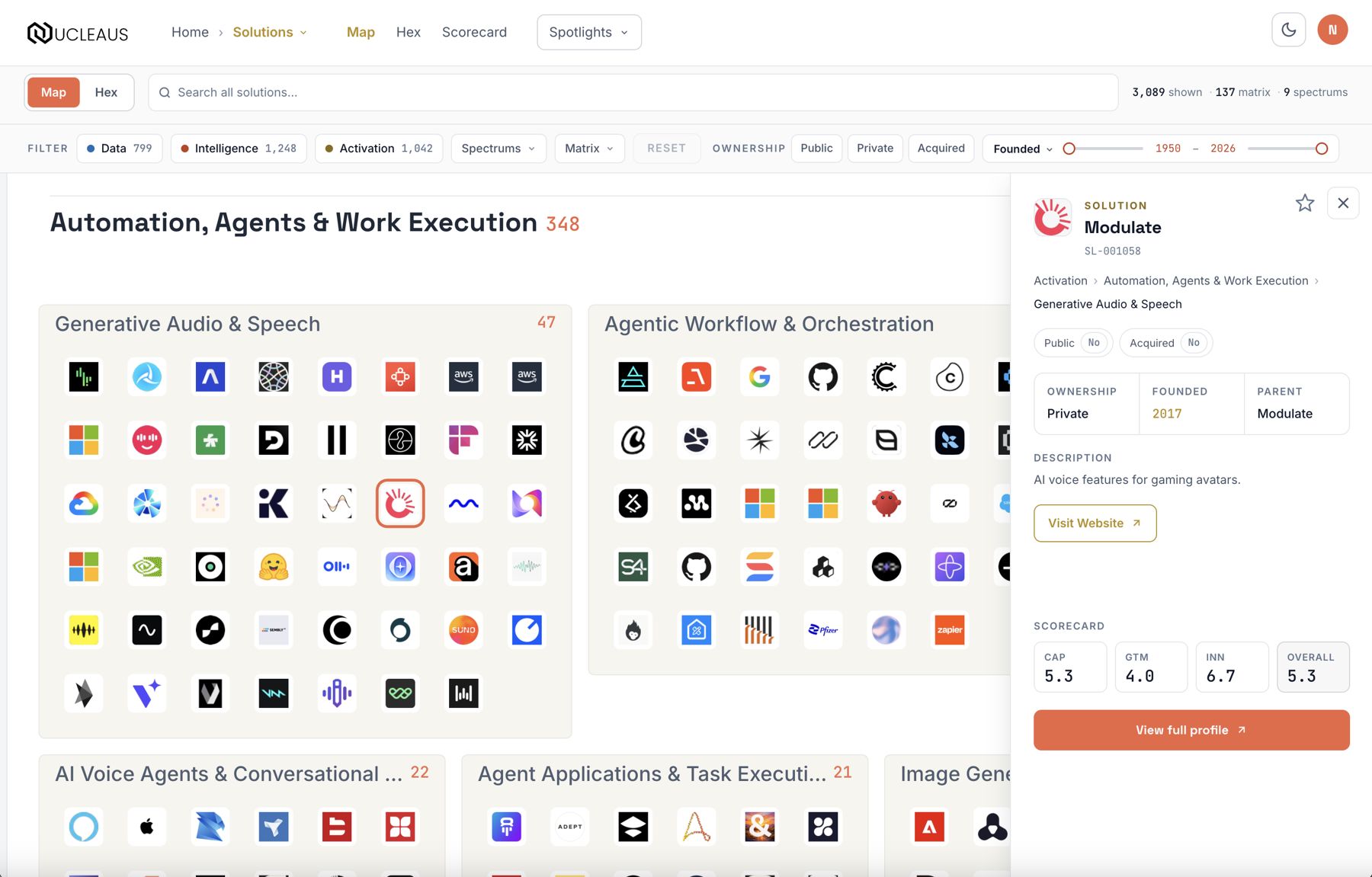Select the green tile with white star
The width and height of the screenshot is (1372, 877).
pos(210,440)
